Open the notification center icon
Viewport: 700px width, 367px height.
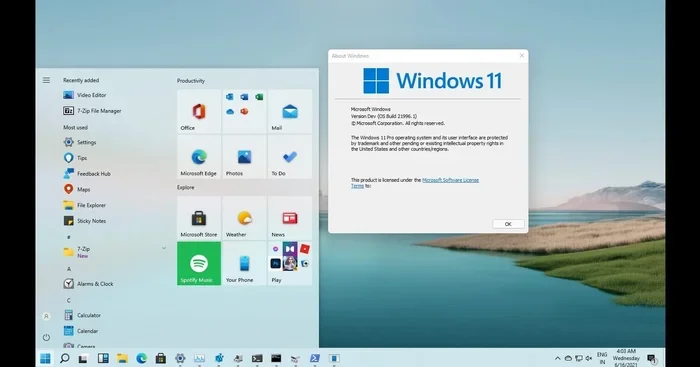651,358
